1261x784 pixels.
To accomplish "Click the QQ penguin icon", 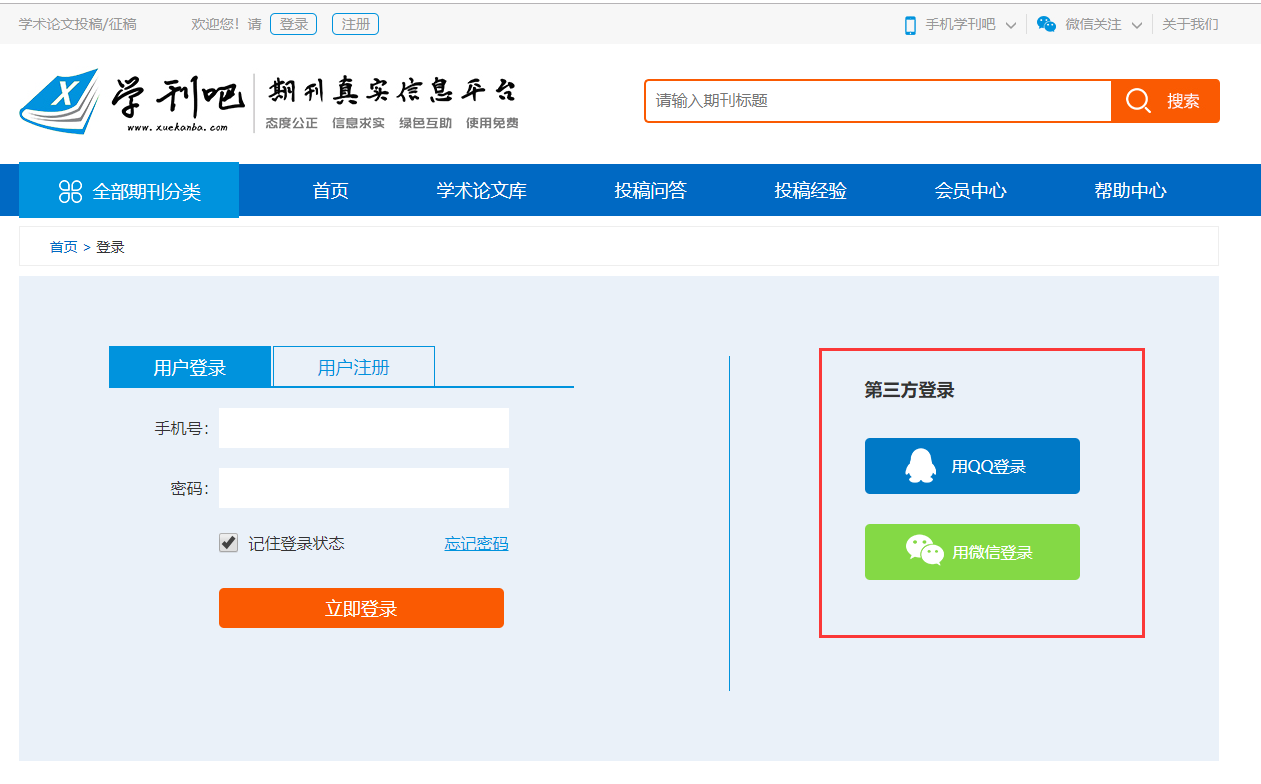I will coord(920,466).
